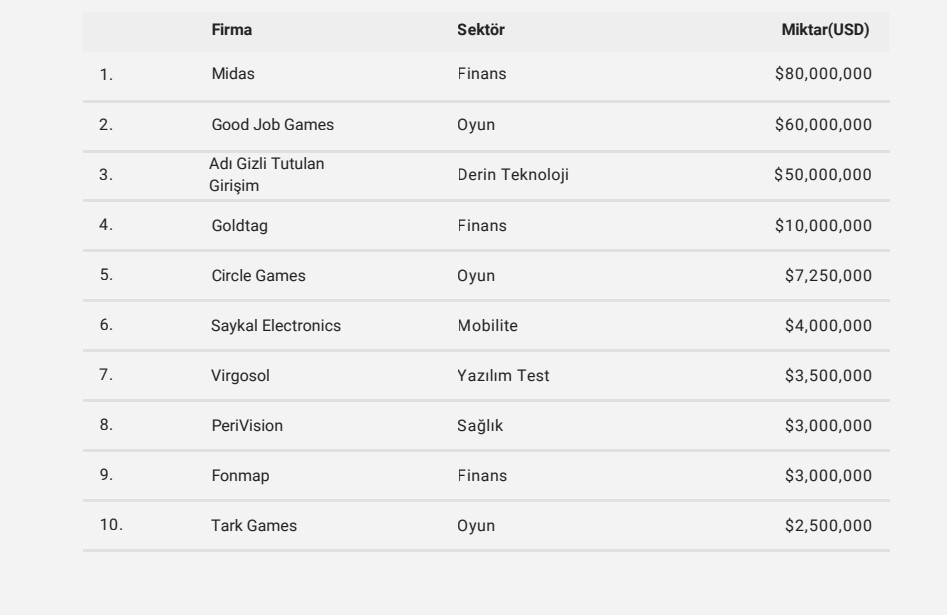Click the Yazılım Test sector cell

(x=503, y=376)
